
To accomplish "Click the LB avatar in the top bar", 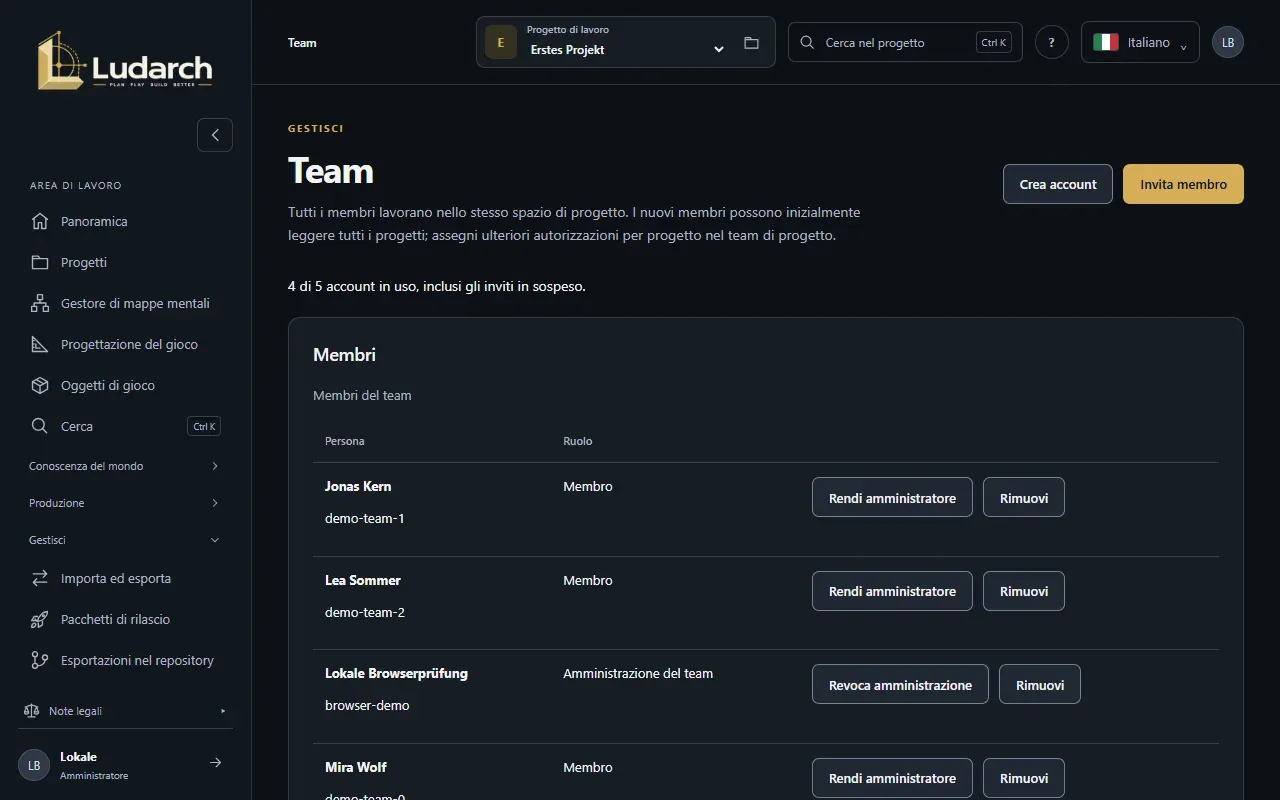I will click(x=1228, y=42).
